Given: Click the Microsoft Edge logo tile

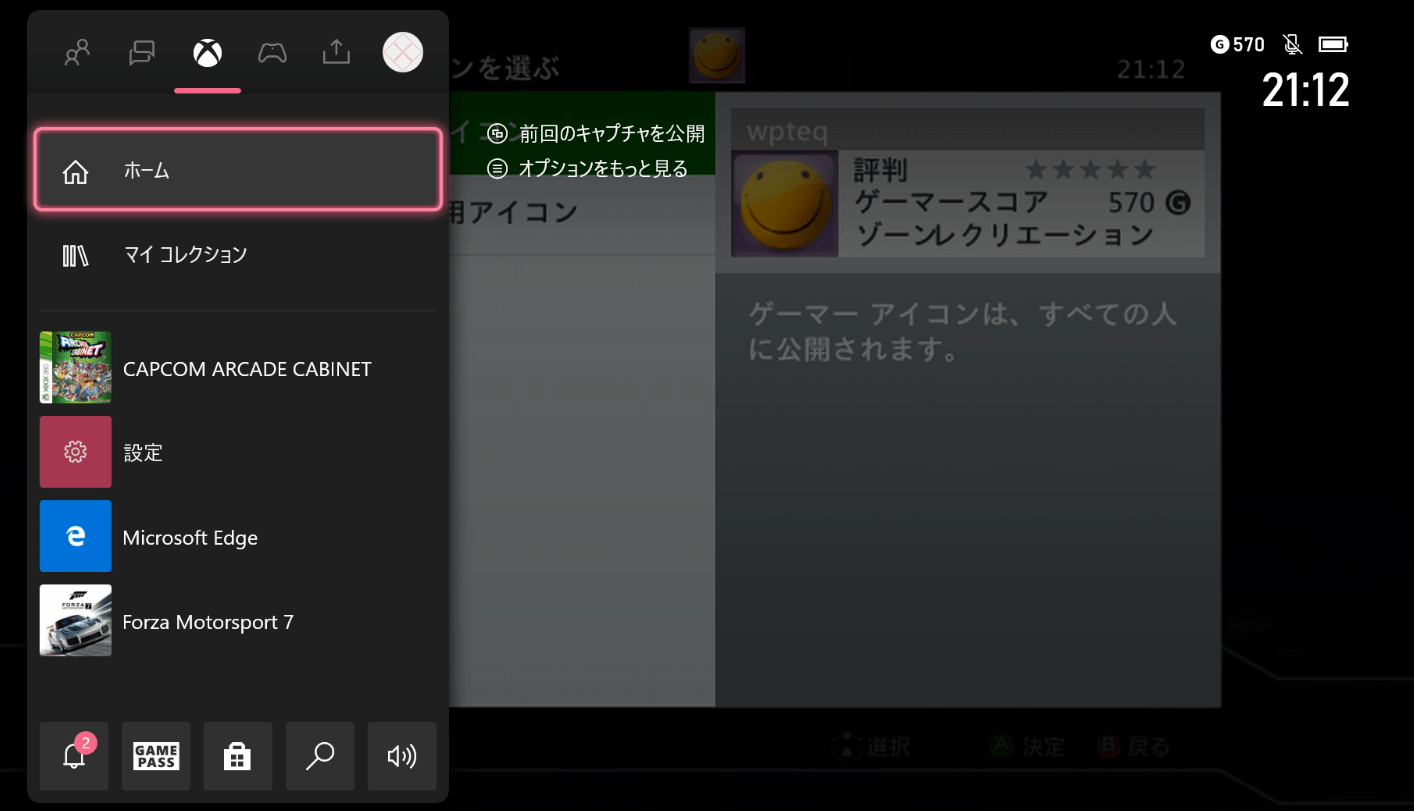Looking at the screenshot, I should (75, 536).
